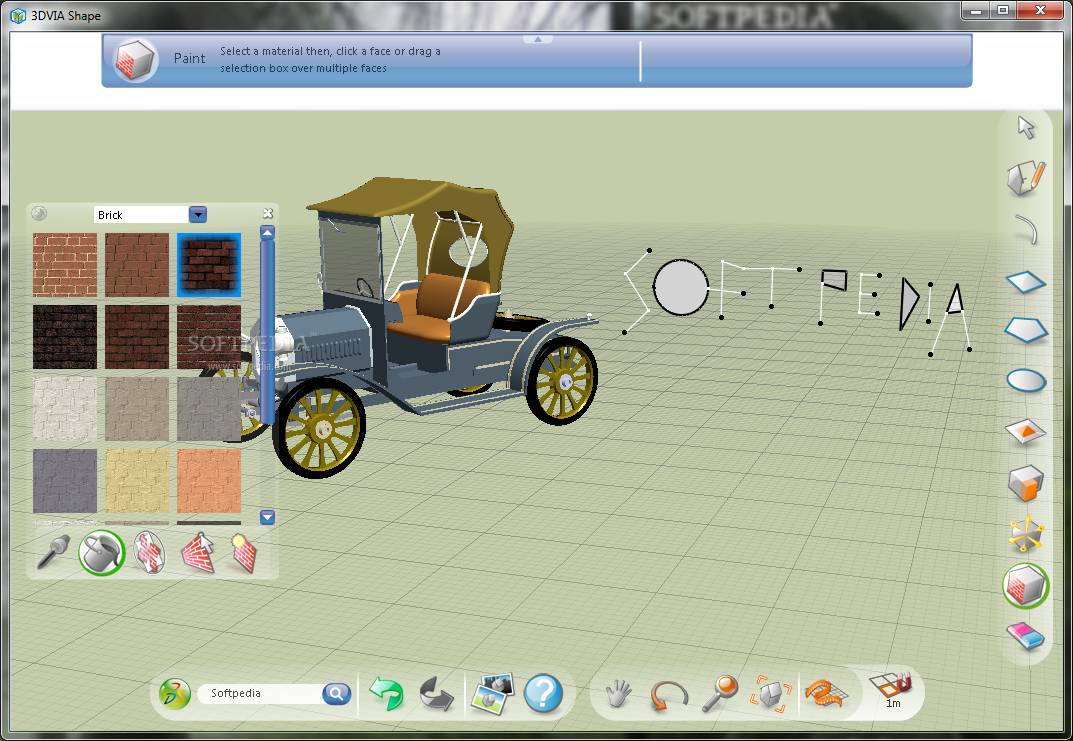This screenshot has width=1073, height=741.
Task: Pick the tan beige stone swatch
Action: pyautogui.click(x=137, y=408)
